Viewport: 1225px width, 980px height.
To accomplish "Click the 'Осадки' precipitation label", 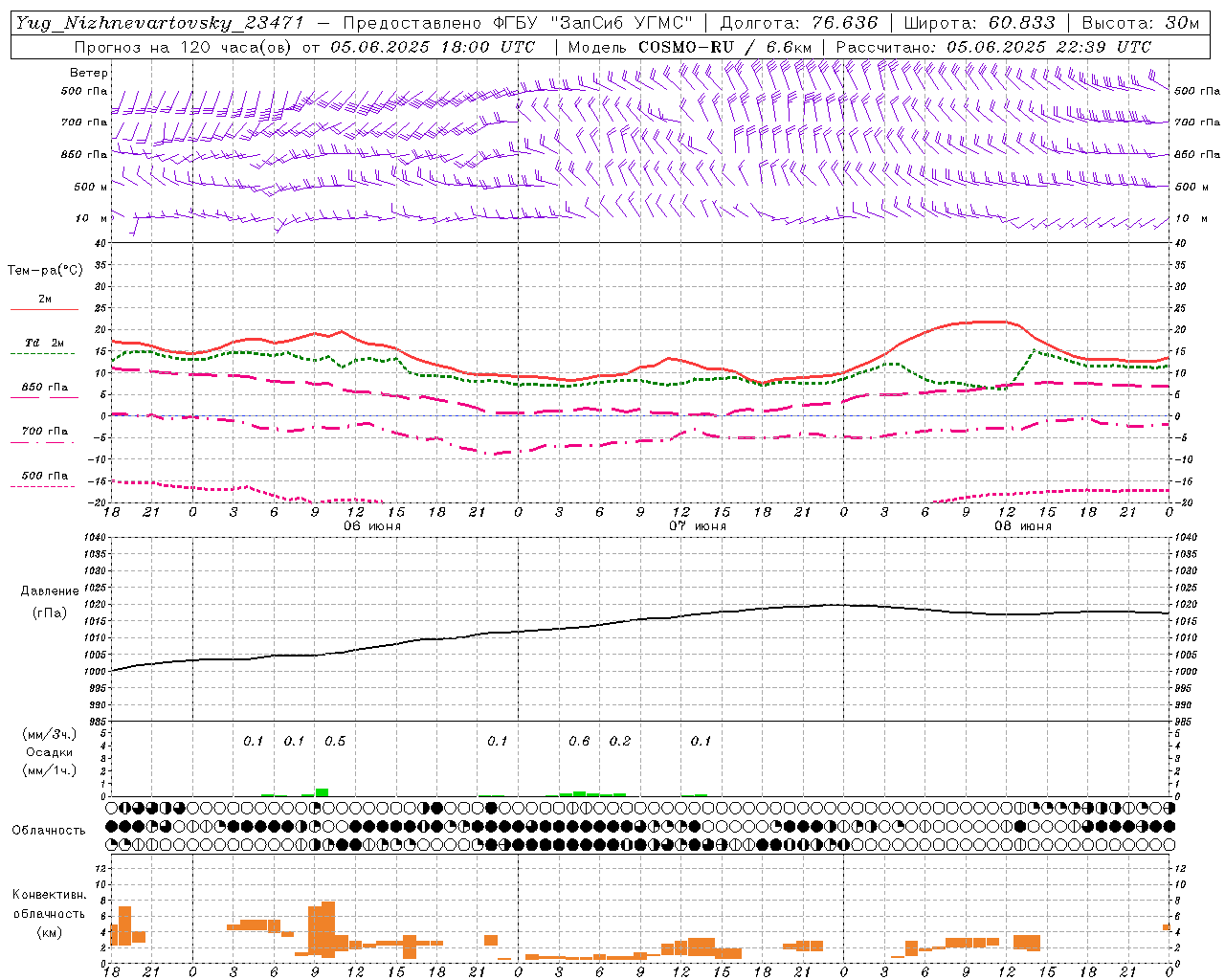I will [x=50, y=752].
